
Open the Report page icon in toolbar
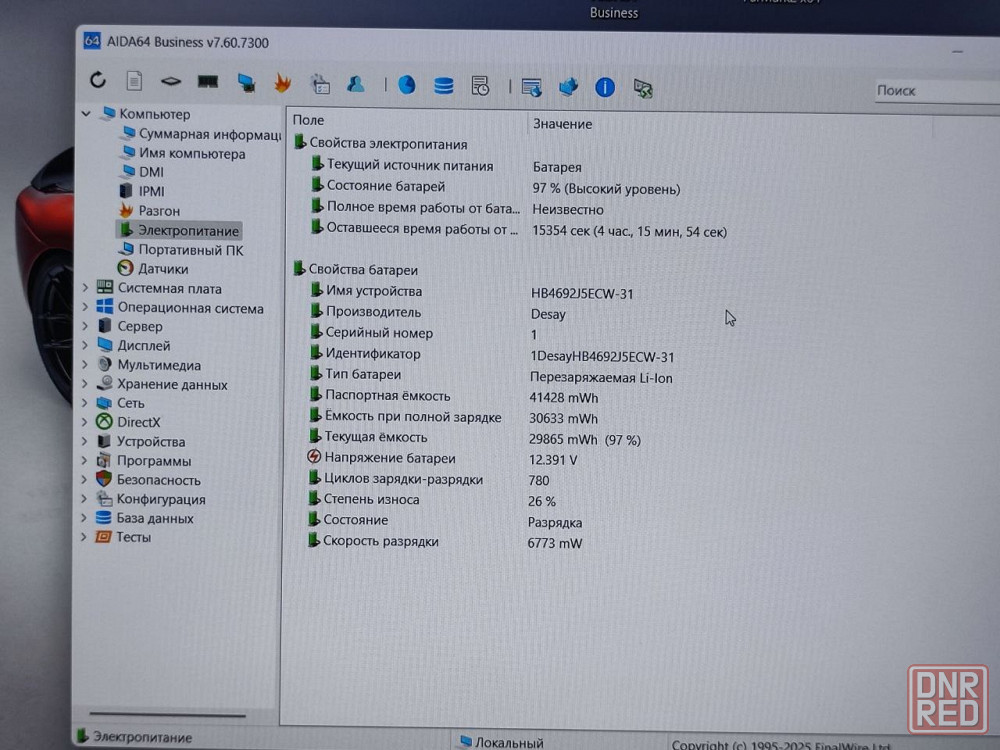tap(134, 81)
